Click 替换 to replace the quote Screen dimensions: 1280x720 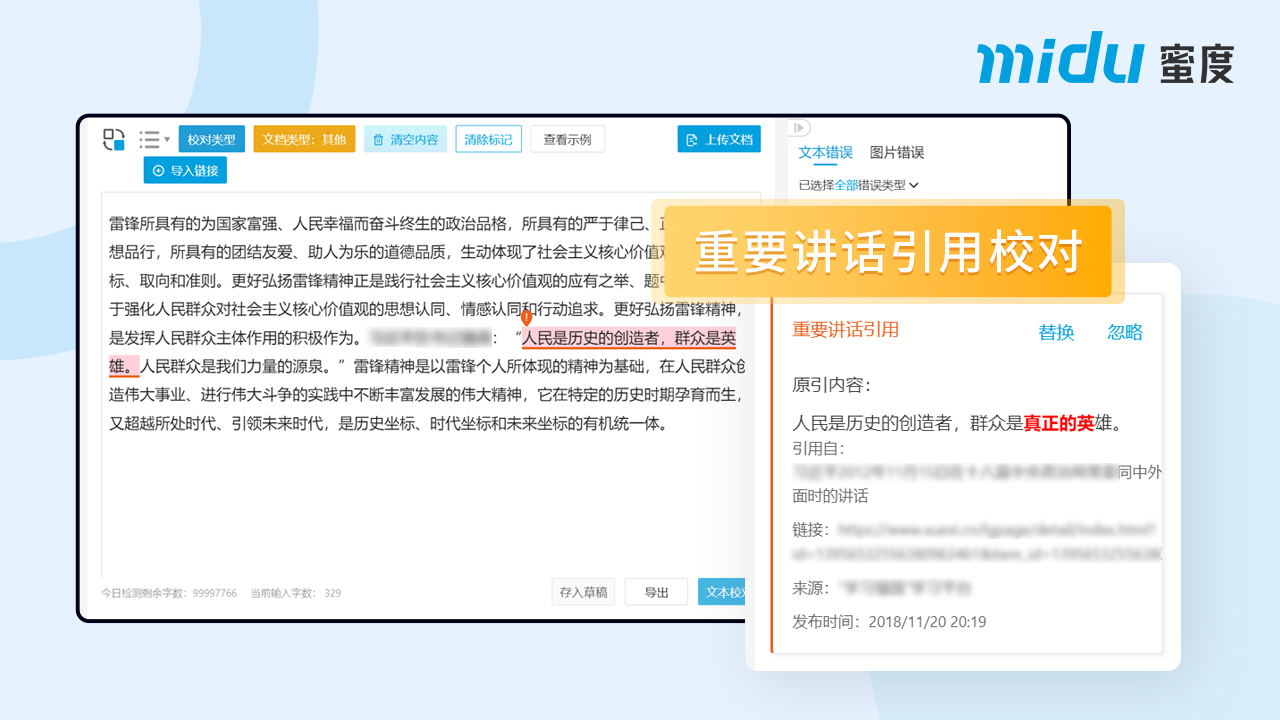coord(1056,333)
